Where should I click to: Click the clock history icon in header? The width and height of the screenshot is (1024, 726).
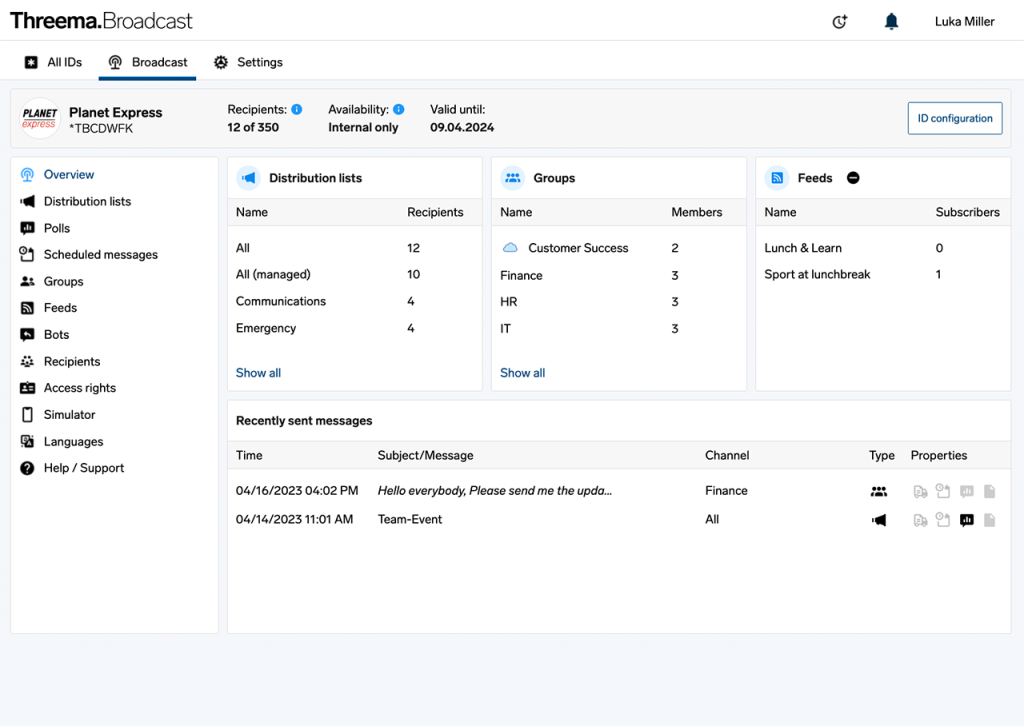click(840, 22)
